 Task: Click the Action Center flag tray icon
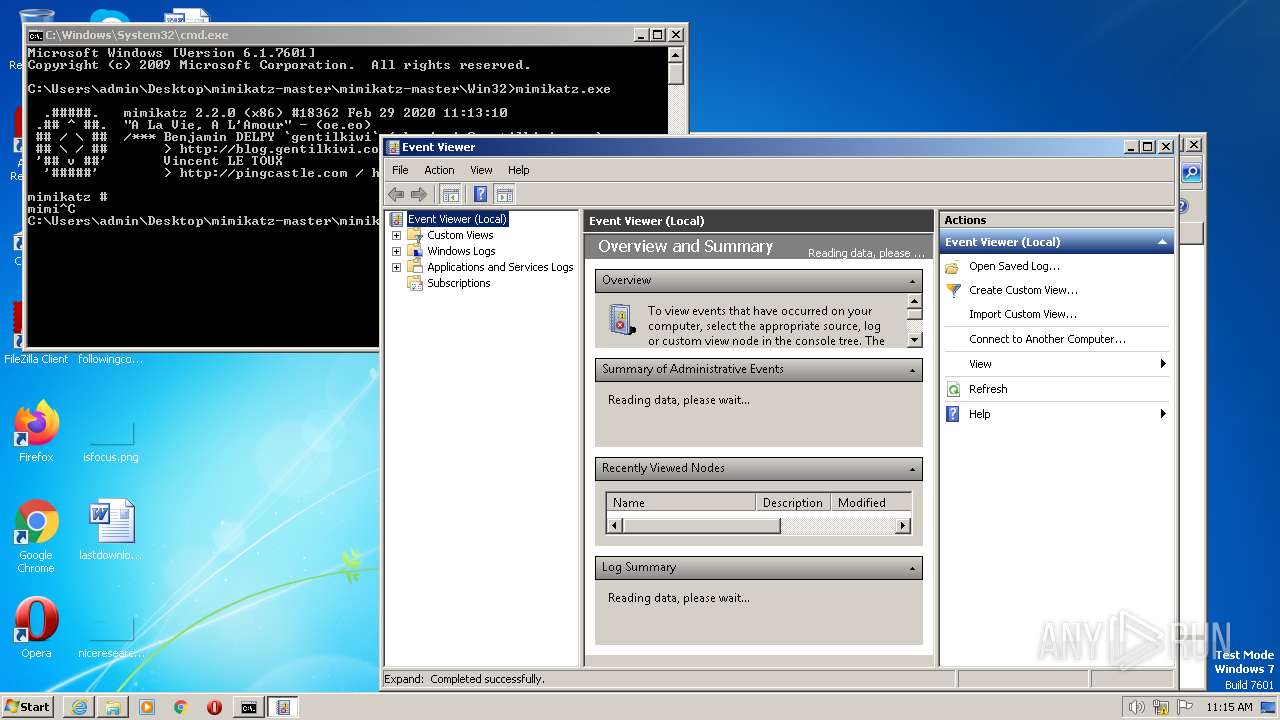[1186, 707]
